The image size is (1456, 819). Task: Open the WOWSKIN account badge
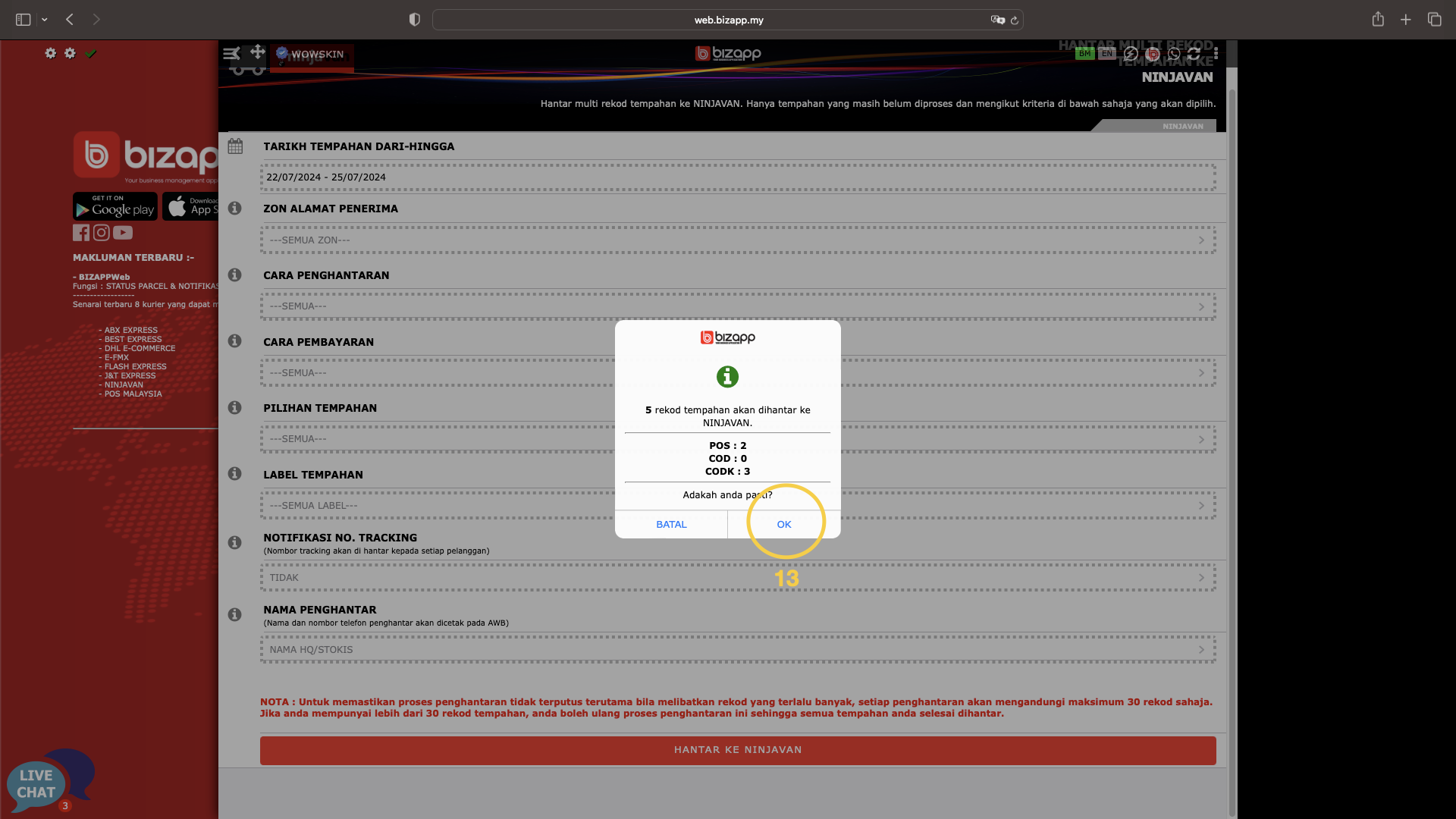[311, 54]
